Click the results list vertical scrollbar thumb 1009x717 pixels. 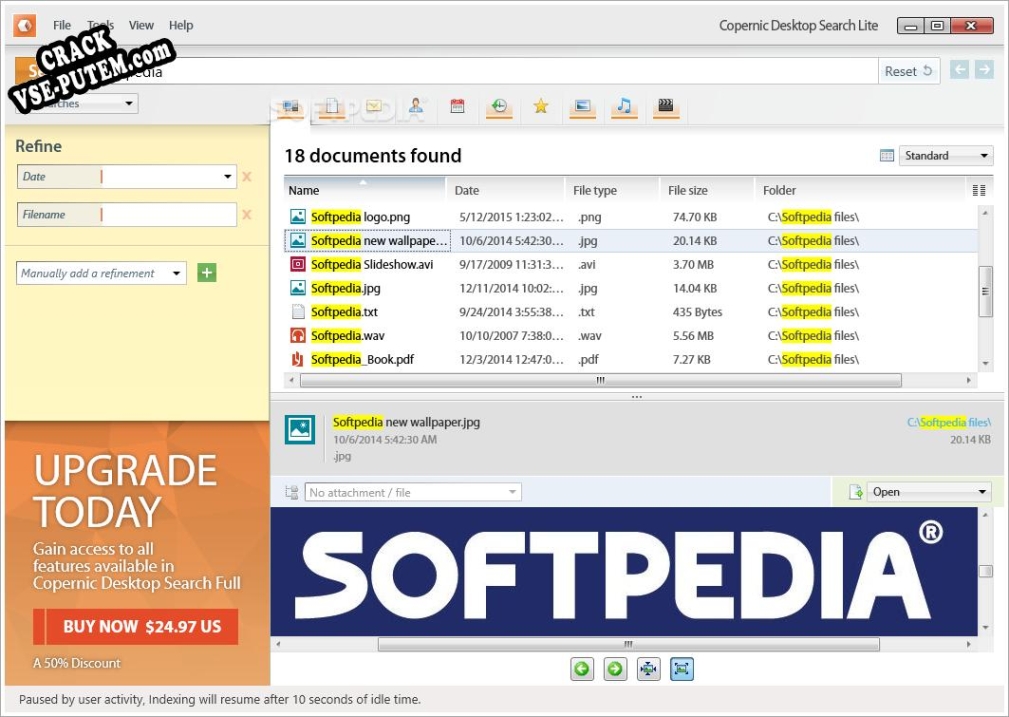click(x=985, y=291)
